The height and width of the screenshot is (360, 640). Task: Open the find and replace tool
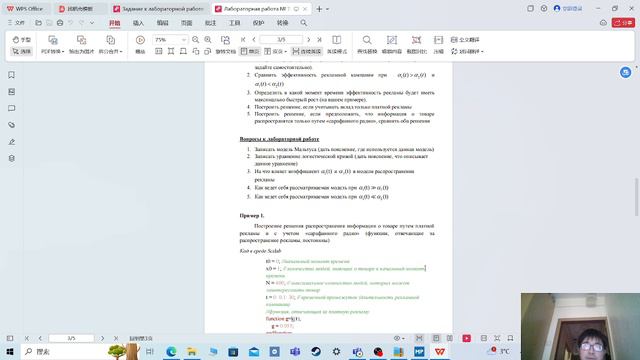pos(367,44)
